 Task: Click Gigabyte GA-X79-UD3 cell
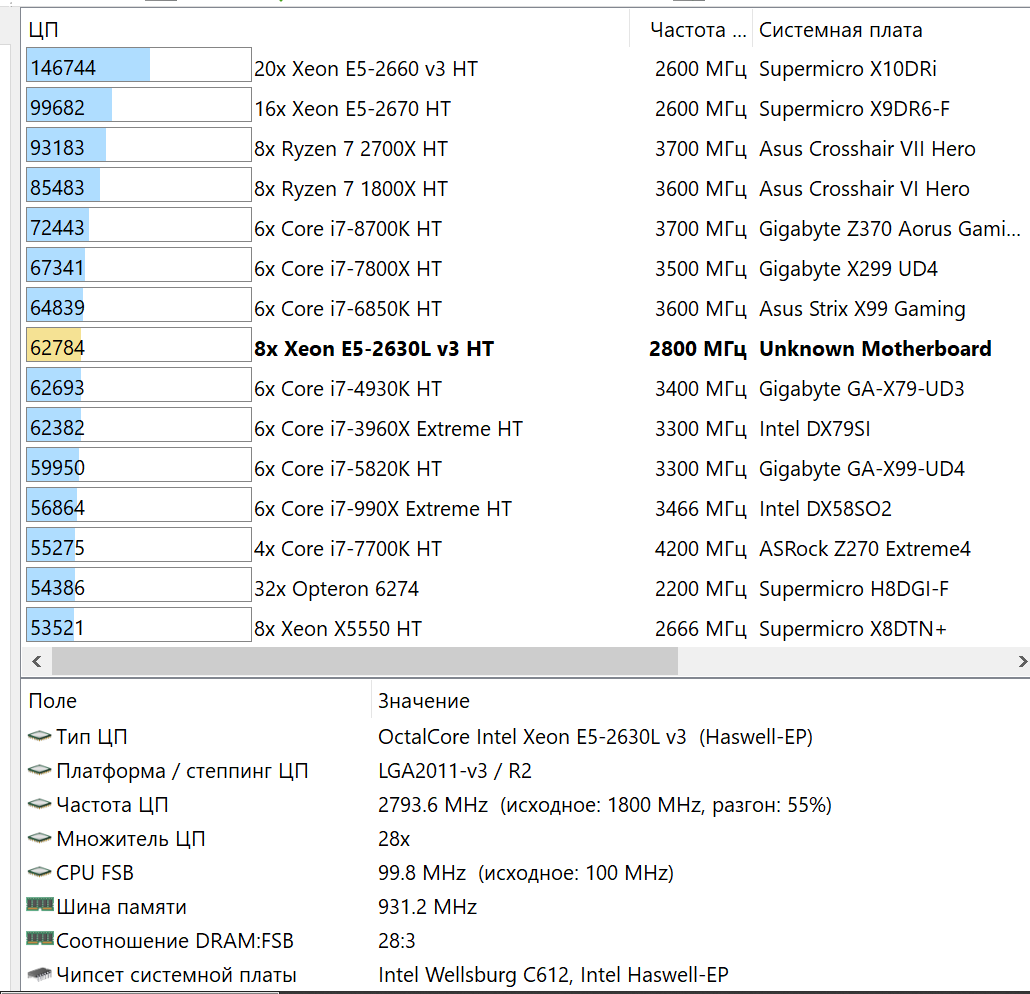click(862, 389)
